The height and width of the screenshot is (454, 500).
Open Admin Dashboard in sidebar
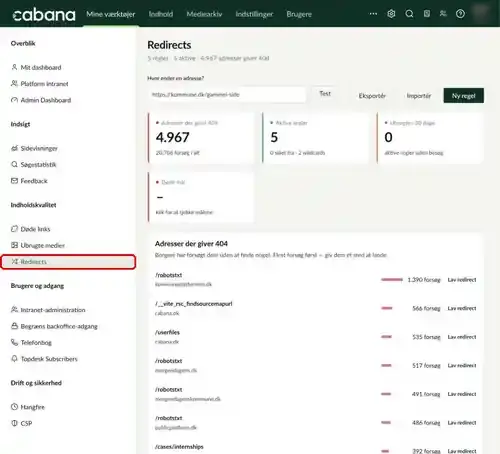click(46, 100)
